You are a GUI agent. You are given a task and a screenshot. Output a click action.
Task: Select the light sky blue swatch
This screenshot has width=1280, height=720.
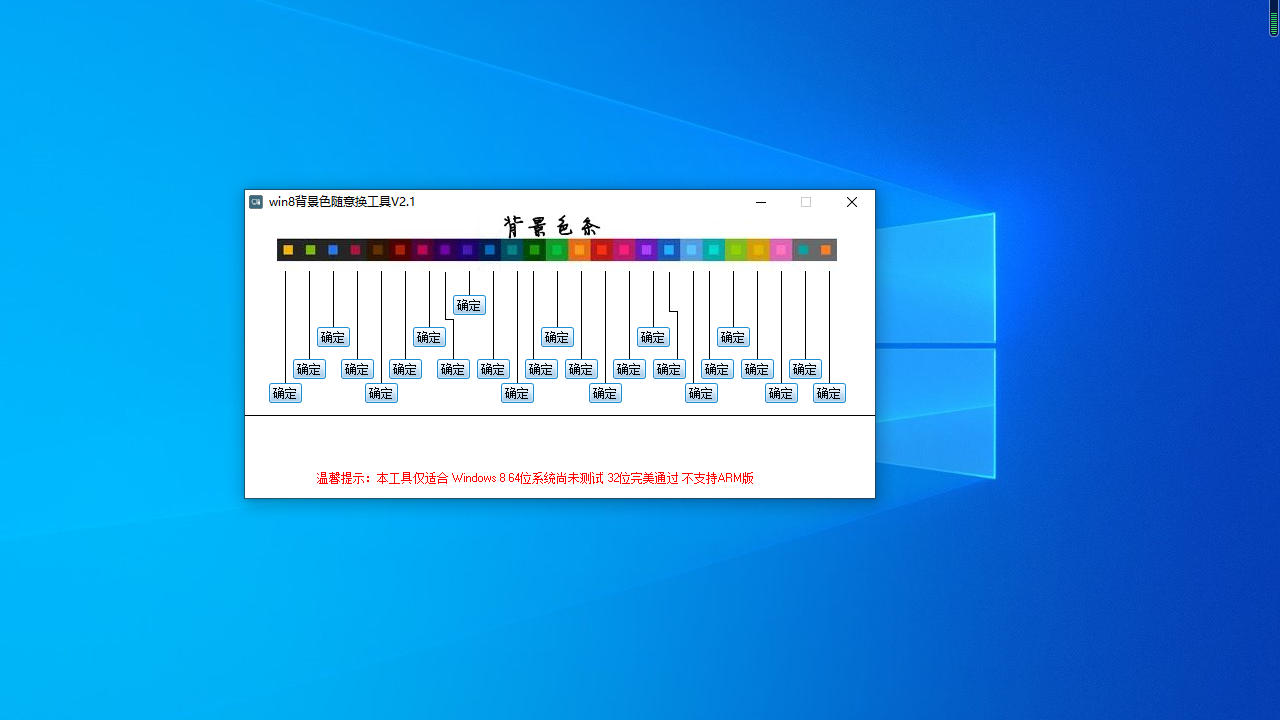point(691,250)
